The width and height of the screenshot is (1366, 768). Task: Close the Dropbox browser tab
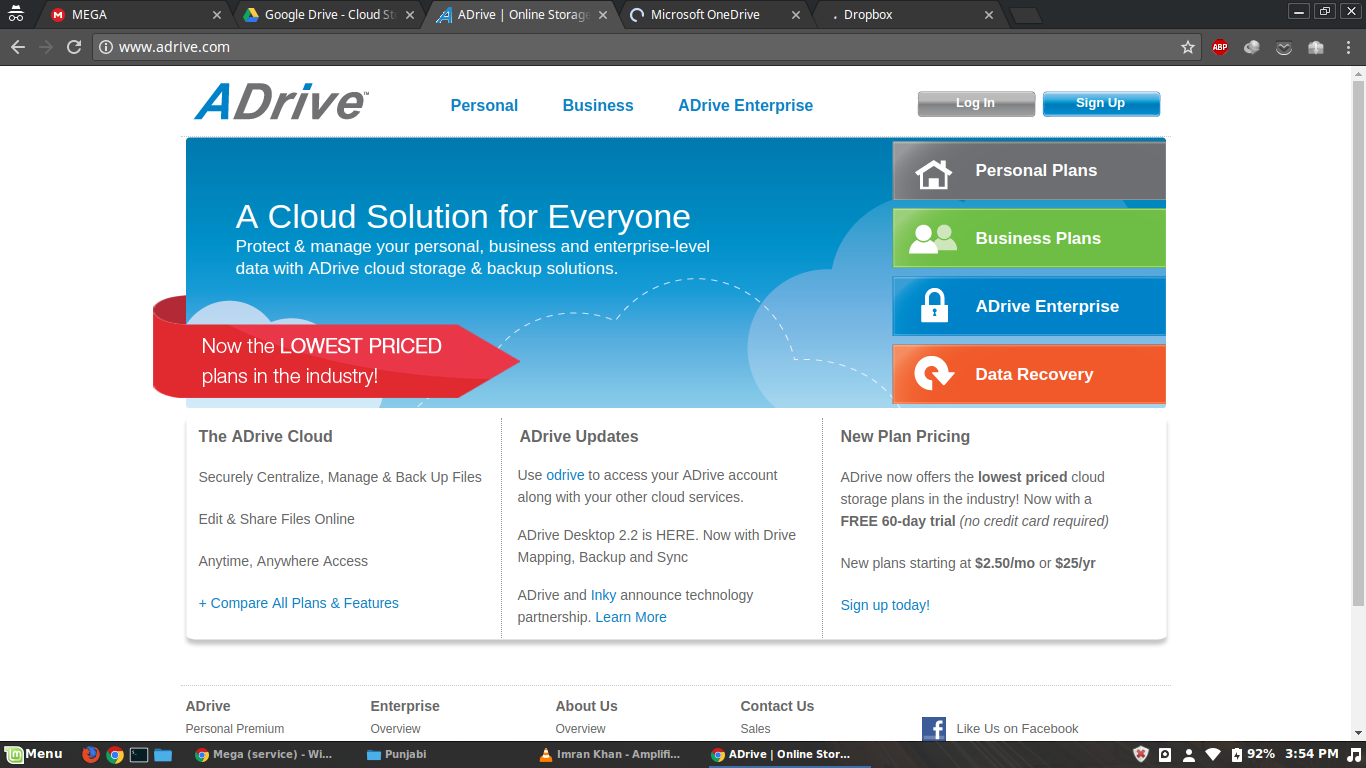coord(989,15)
